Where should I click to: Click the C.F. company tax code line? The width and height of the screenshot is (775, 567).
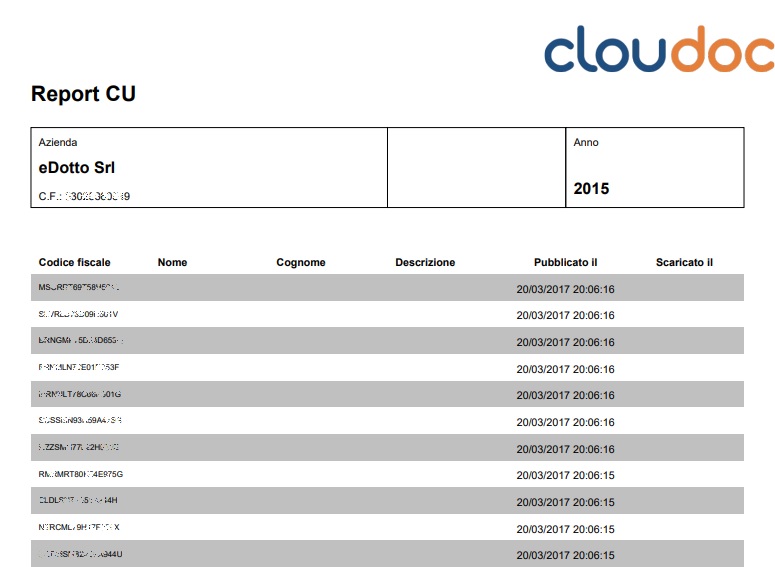pyautogui.click(x=84, y=196)
